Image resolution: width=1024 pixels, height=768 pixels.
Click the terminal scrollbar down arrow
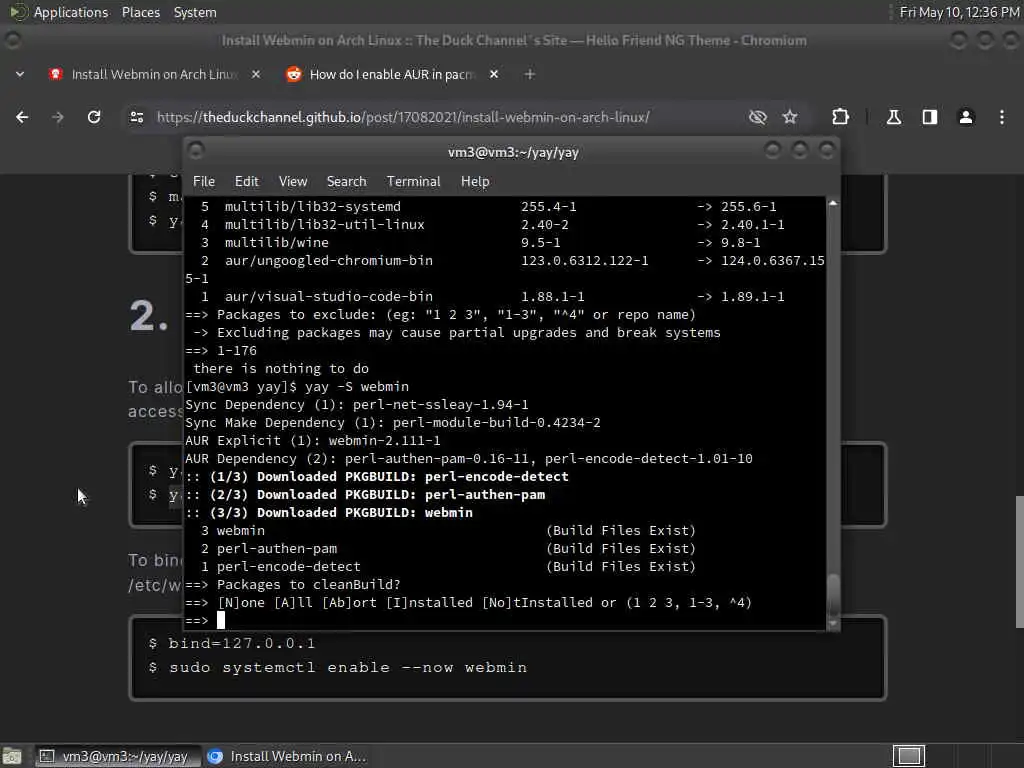(x=833, y=624)
